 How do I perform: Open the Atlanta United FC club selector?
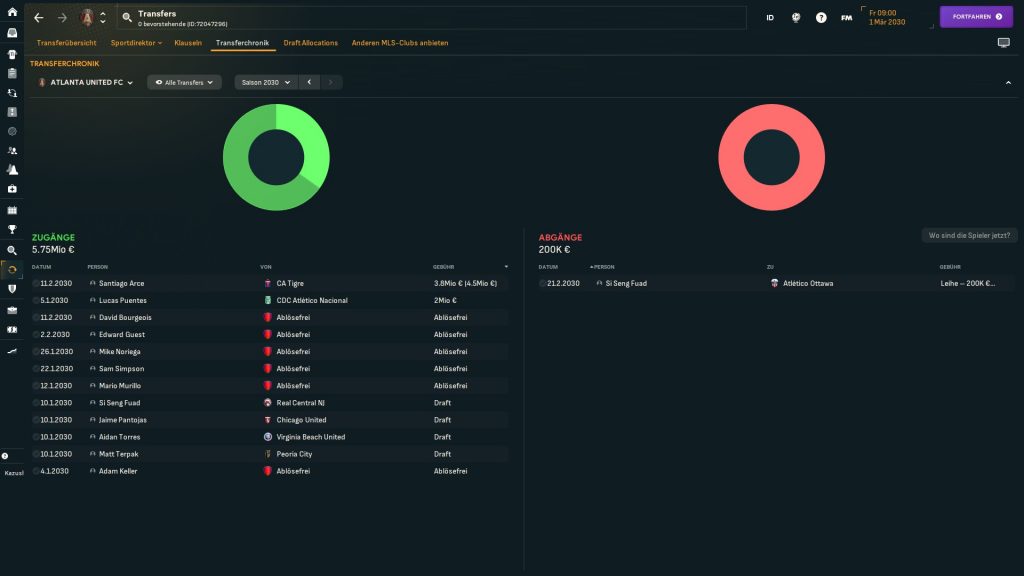pos(86,82)
